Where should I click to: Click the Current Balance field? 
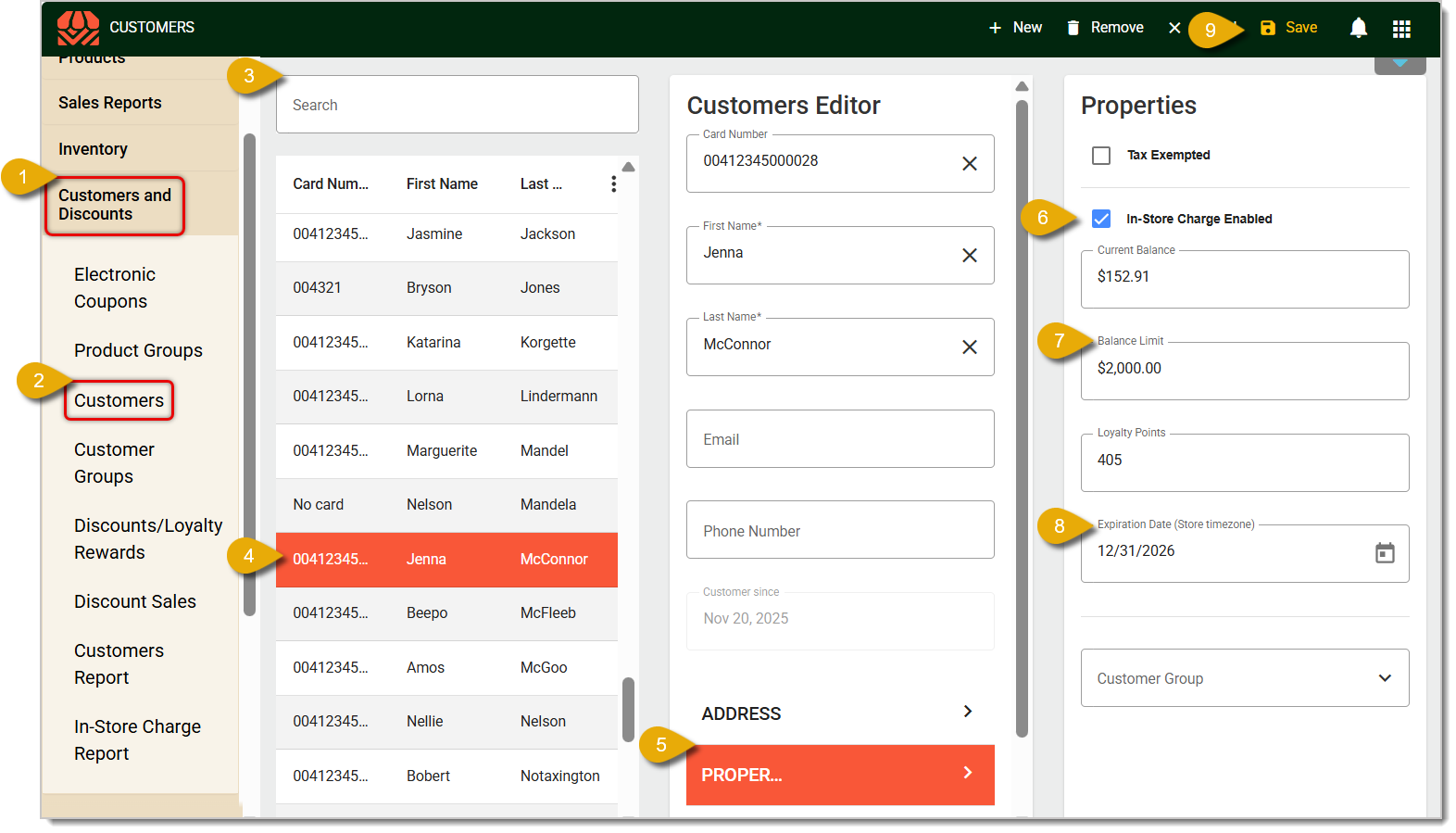(x=1245, y=279)
